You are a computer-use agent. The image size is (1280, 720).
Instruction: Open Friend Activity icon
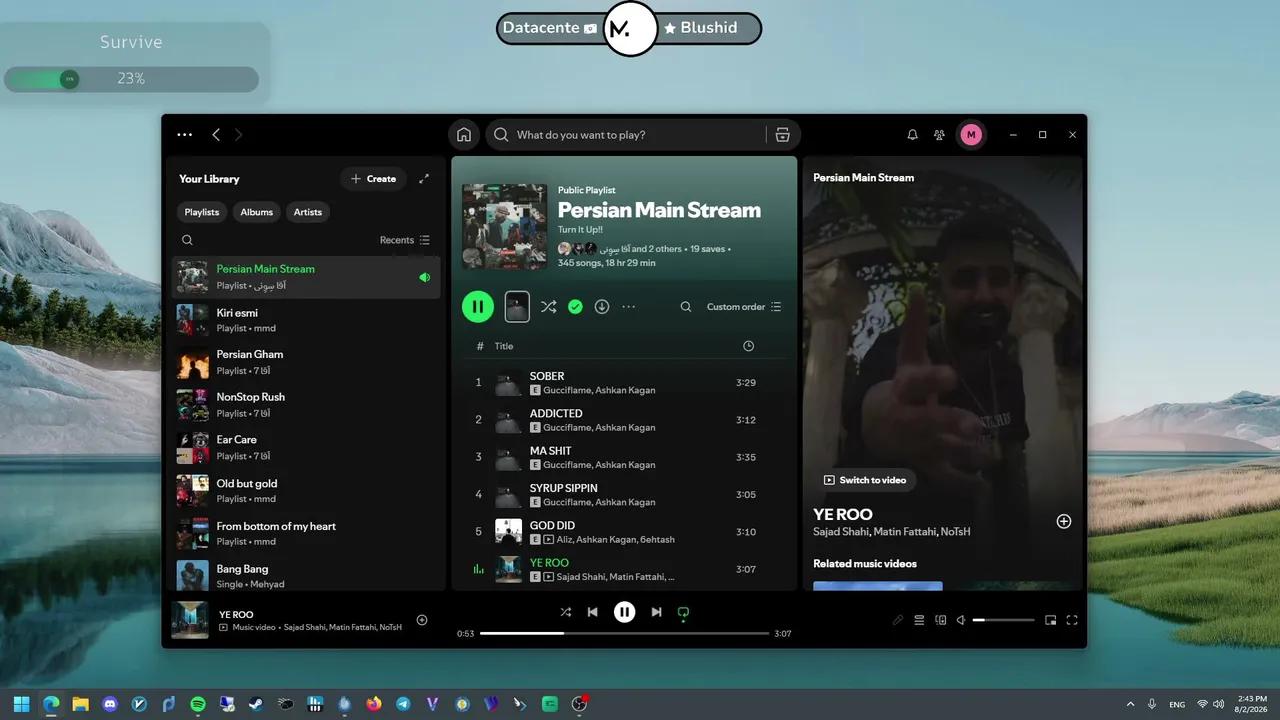click(939, 135)
